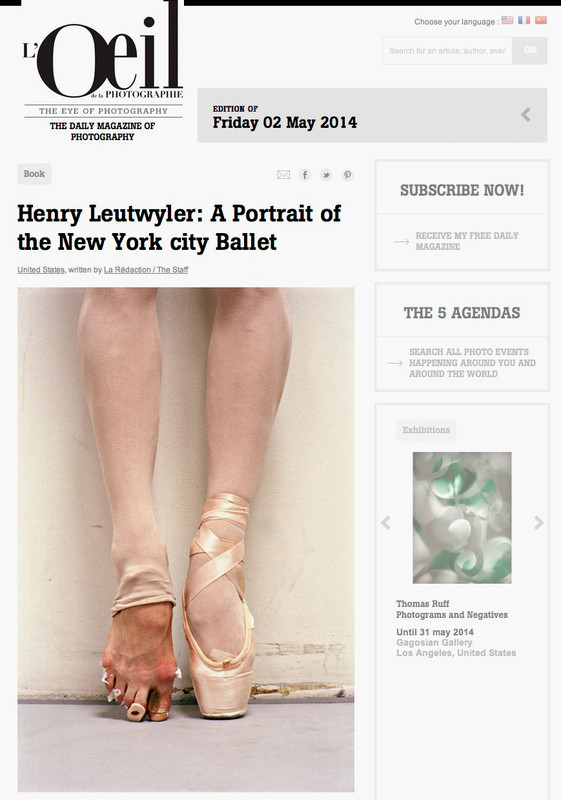Screen dimensions: 561x800
Task: Open Thomas Ruff exhibition thumbnail
Action: 462,517
